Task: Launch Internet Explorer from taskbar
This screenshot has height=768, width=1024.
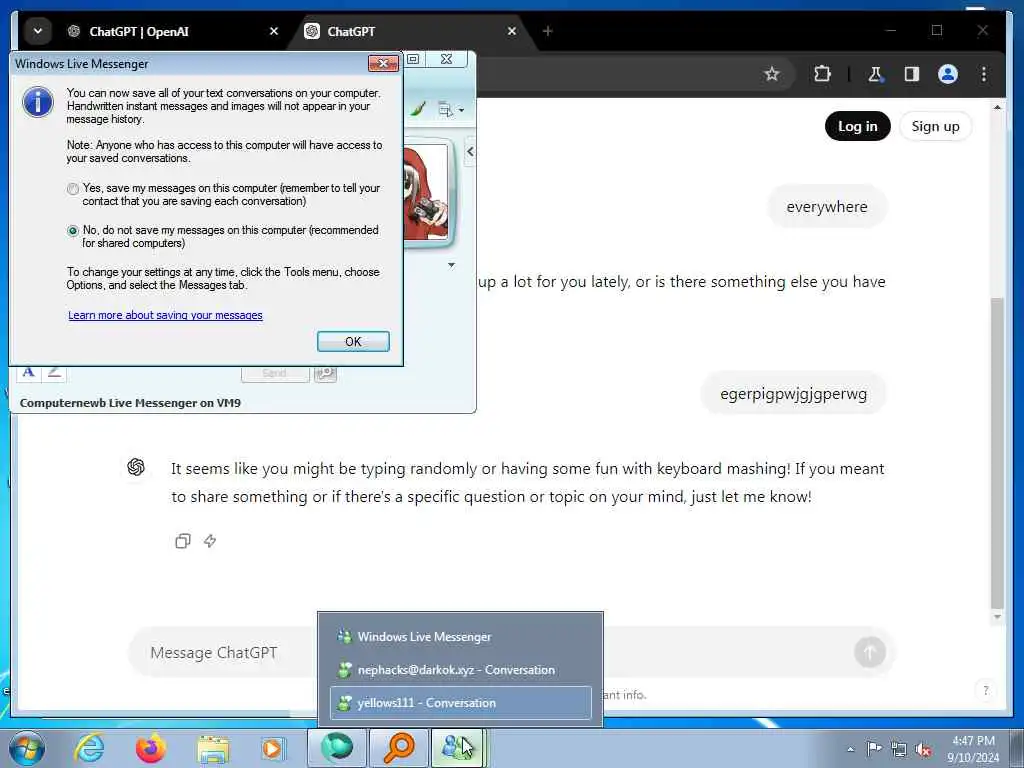Action: pos(89,748)
